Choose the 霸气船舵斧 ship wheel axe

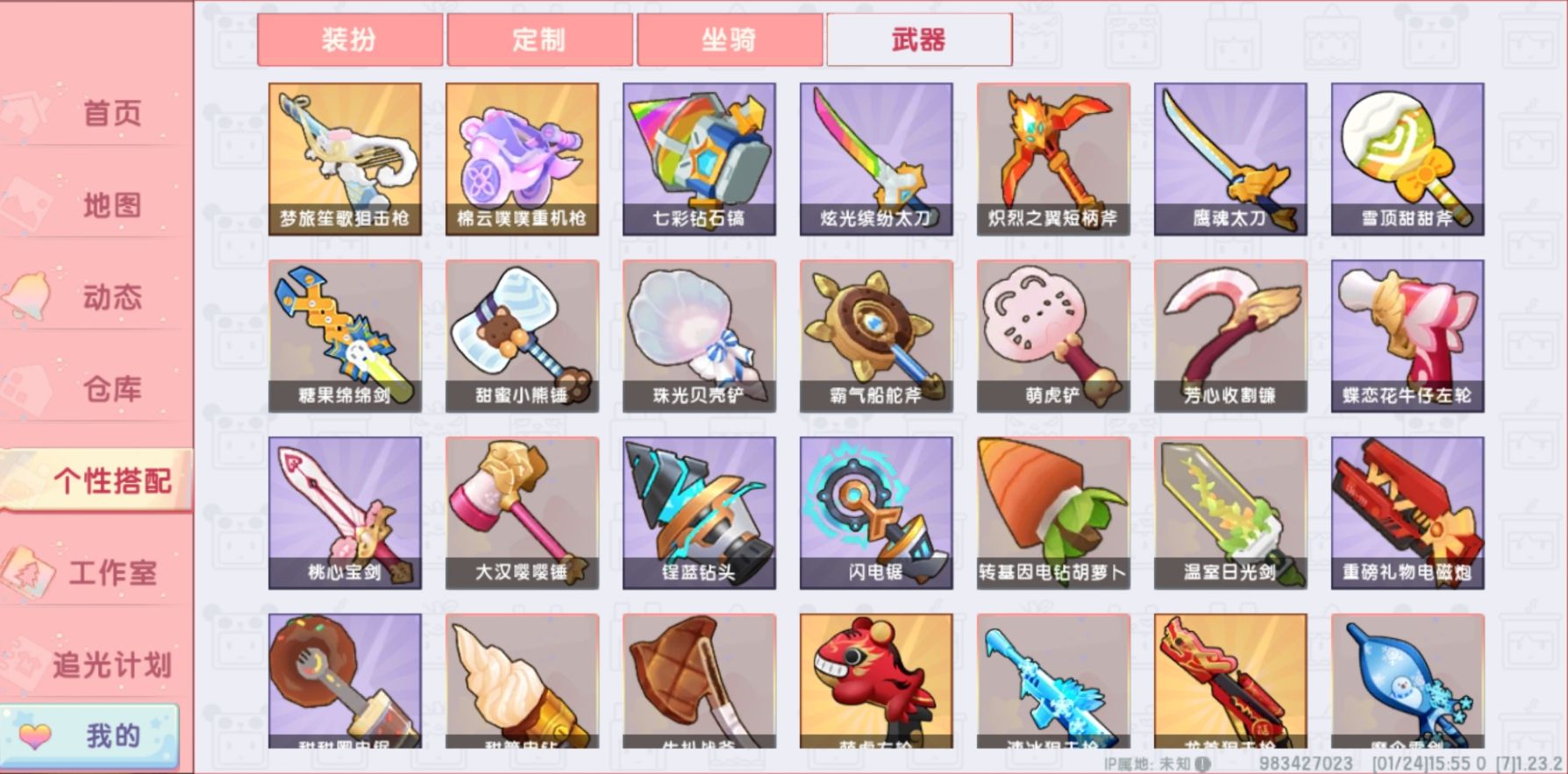point(876,336)
